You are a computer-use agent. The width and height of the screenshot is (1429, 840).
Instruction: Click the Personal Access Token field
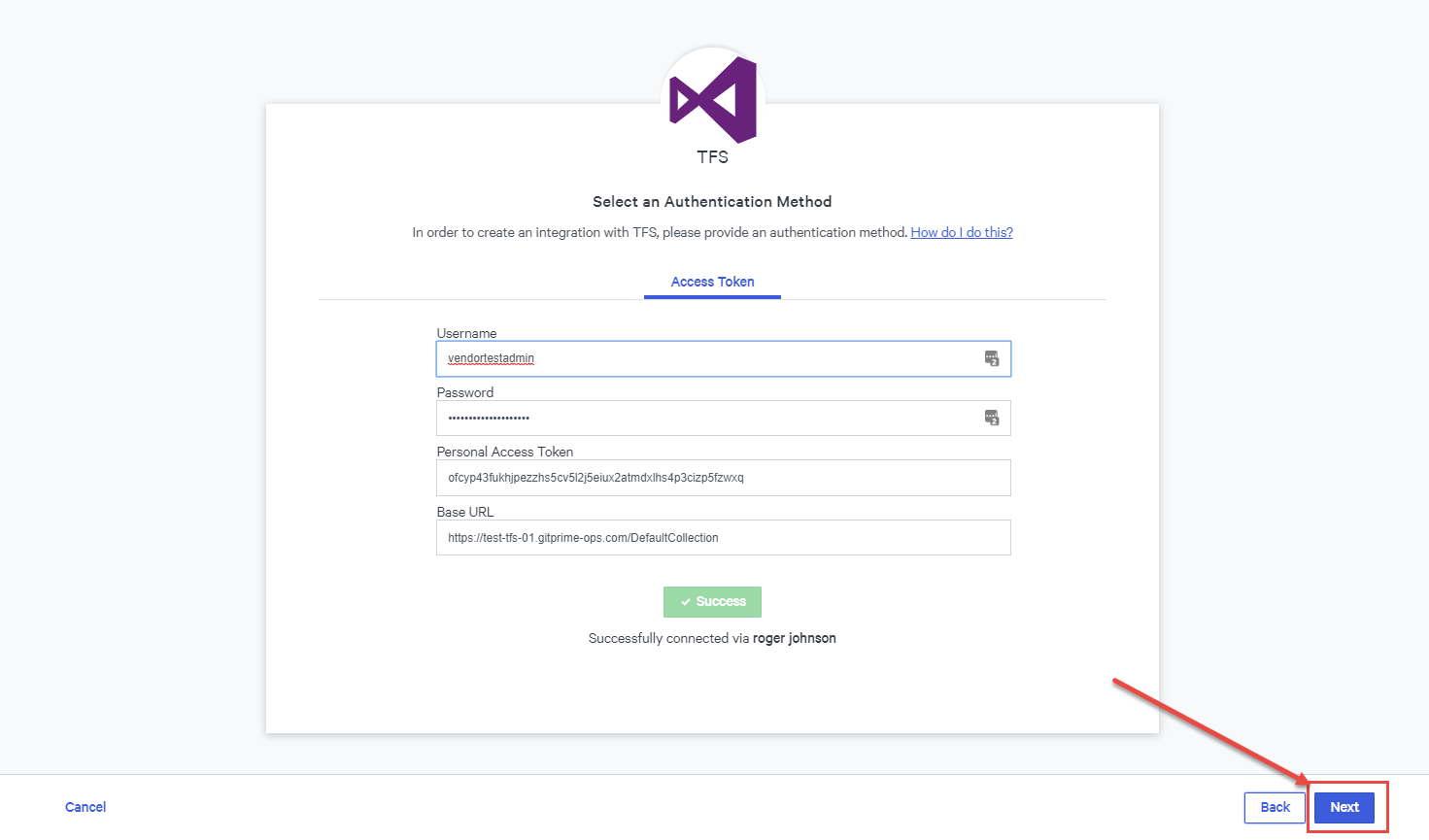tap(724, 478)
